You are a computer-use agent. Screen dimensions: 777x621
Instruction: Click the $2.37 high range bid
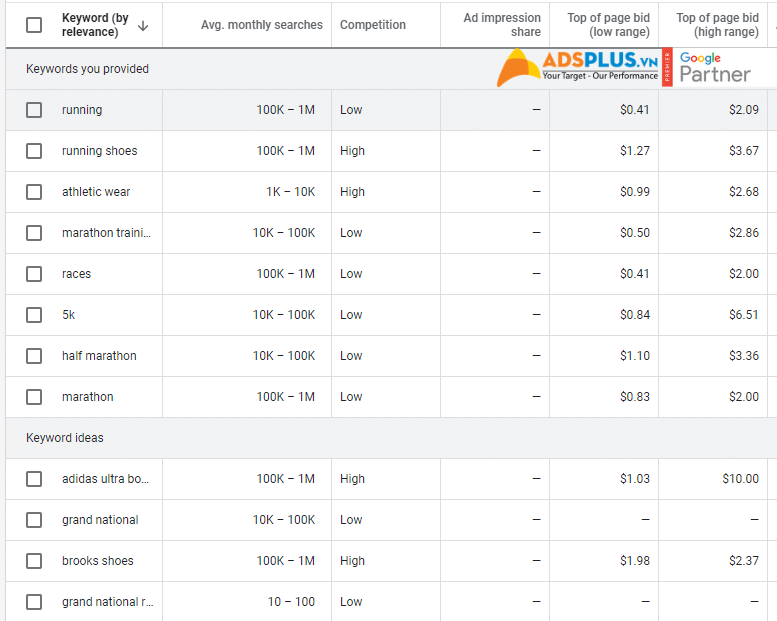(x=744, y=561)
